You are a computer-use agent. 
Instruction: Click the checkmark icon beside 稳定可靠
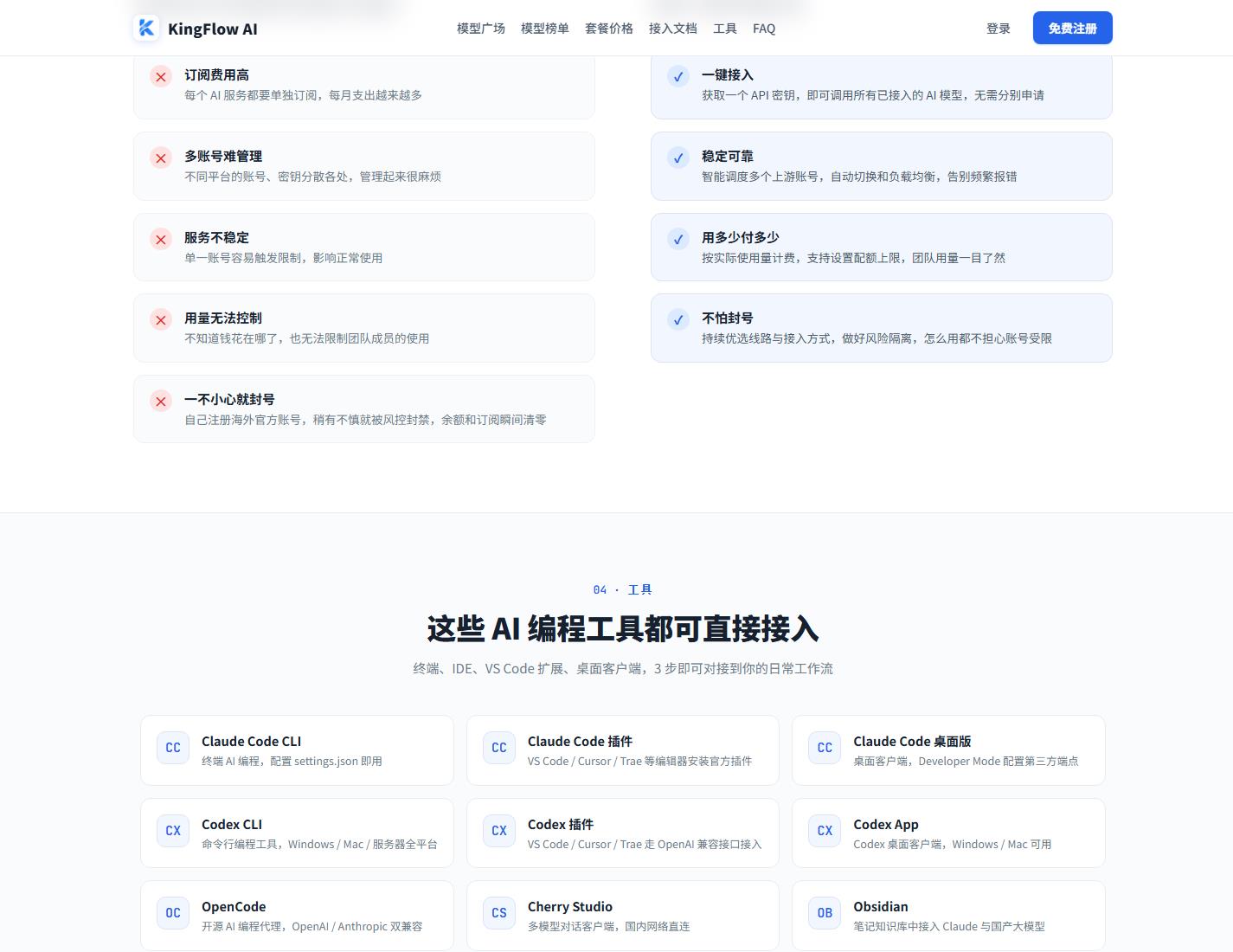click(678, 158)
